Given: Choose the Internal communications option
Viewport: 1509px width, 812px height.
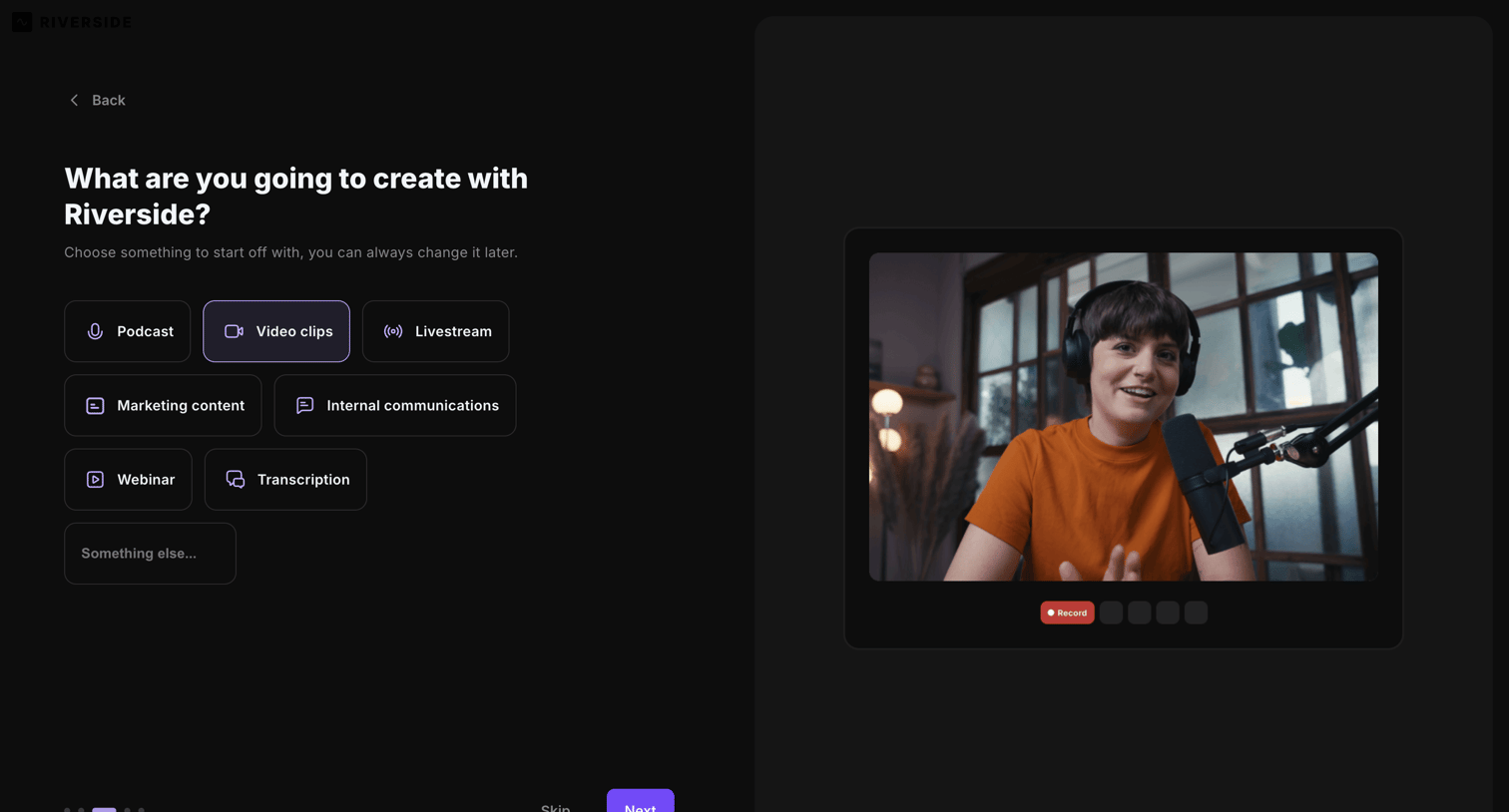Looking at the screenshot, I should 395,405.
